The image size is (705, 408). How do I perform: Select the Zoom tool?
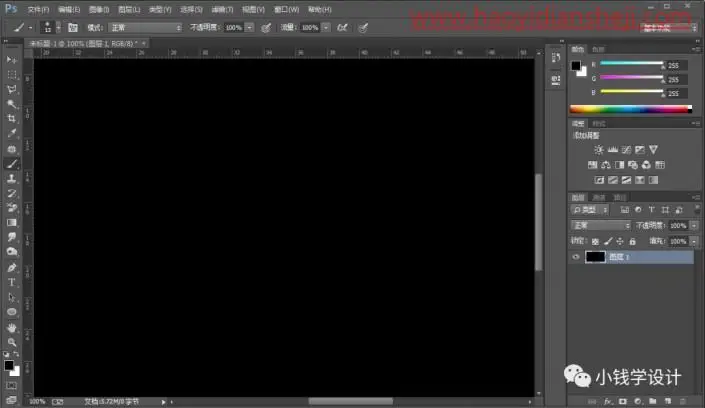point(12,342)
